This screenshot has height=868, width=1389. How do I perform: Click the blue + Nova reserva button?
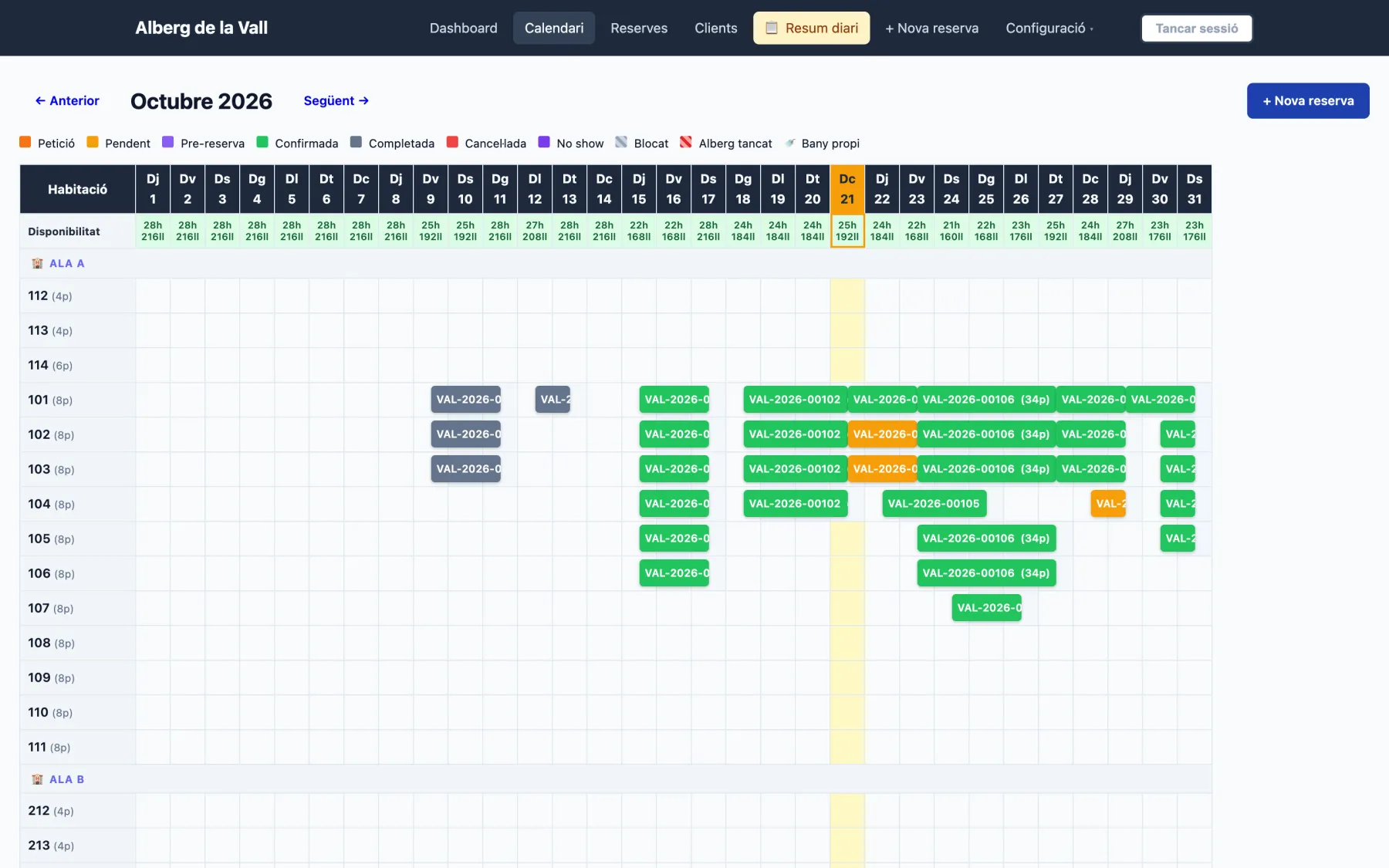[1308, 101]
